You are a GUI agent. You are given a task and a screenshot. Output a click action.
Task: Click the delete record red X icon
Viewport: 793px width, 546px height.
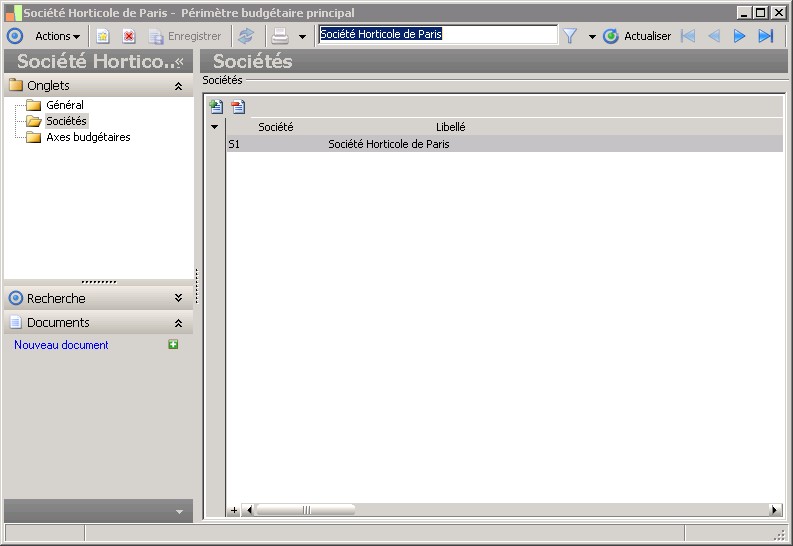click(129, 36)
